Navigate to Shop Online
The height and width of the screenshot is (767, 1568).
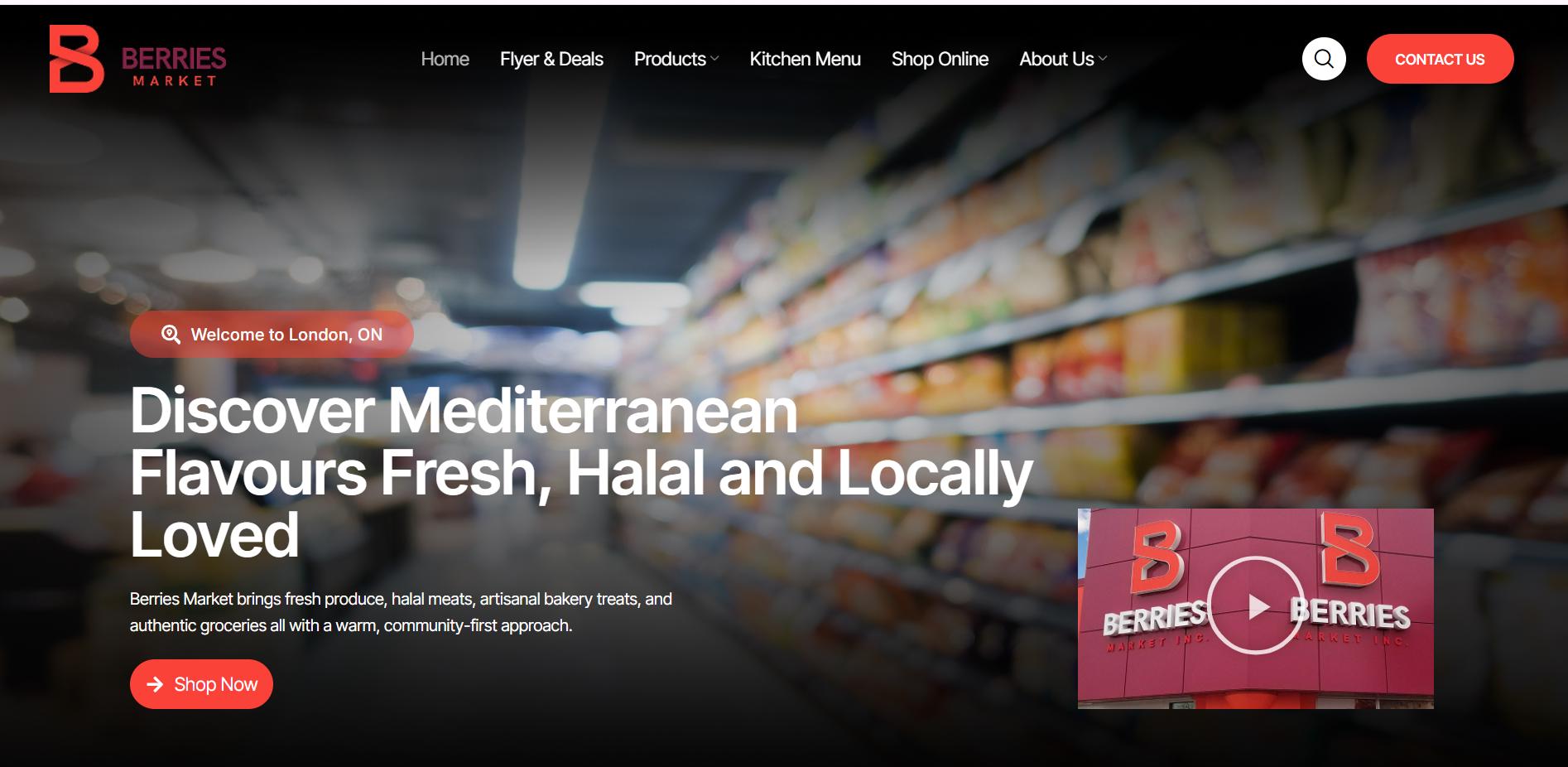940,59
